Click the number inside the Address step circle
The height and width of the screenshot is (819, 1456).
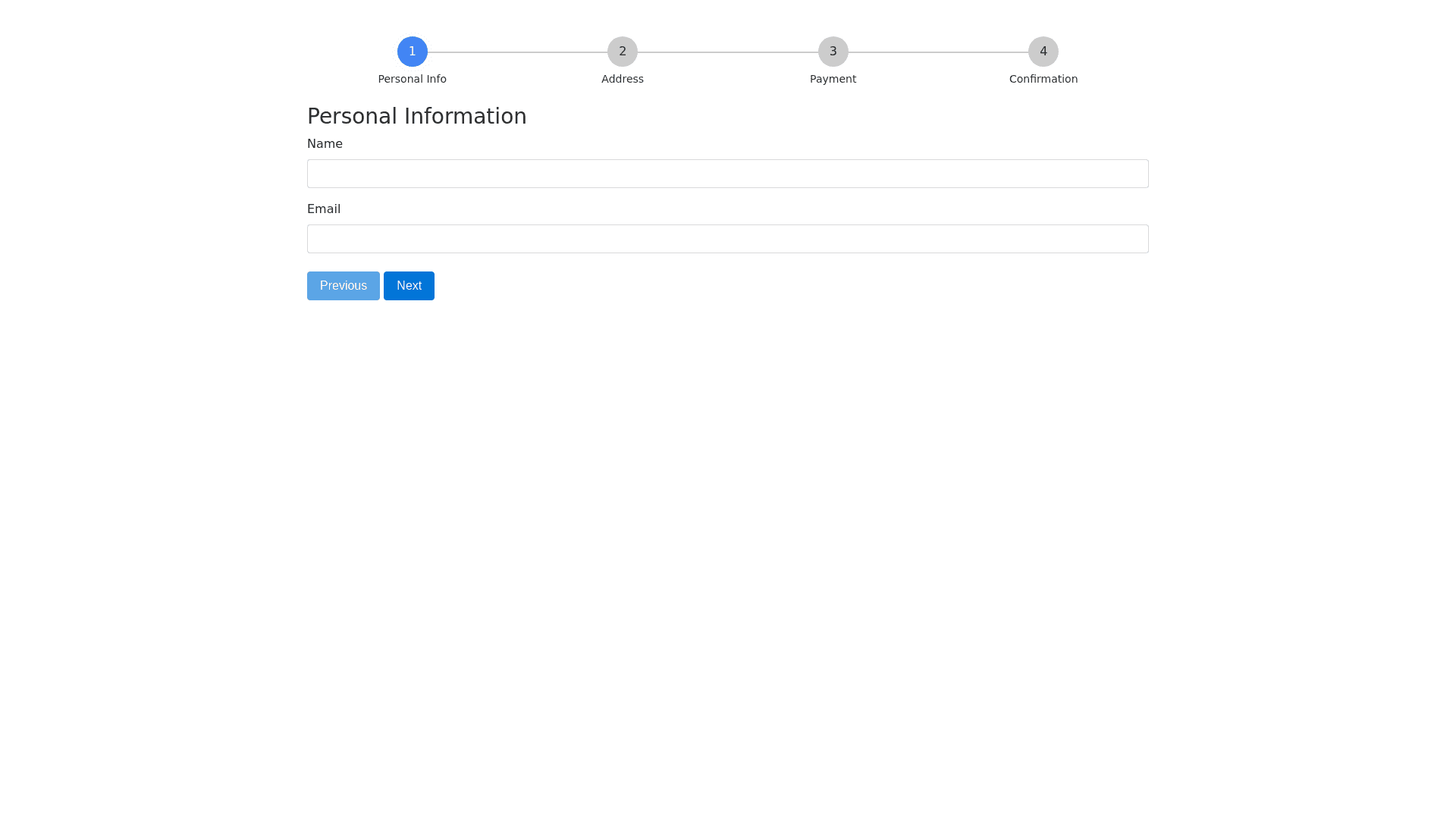(622, 52)
